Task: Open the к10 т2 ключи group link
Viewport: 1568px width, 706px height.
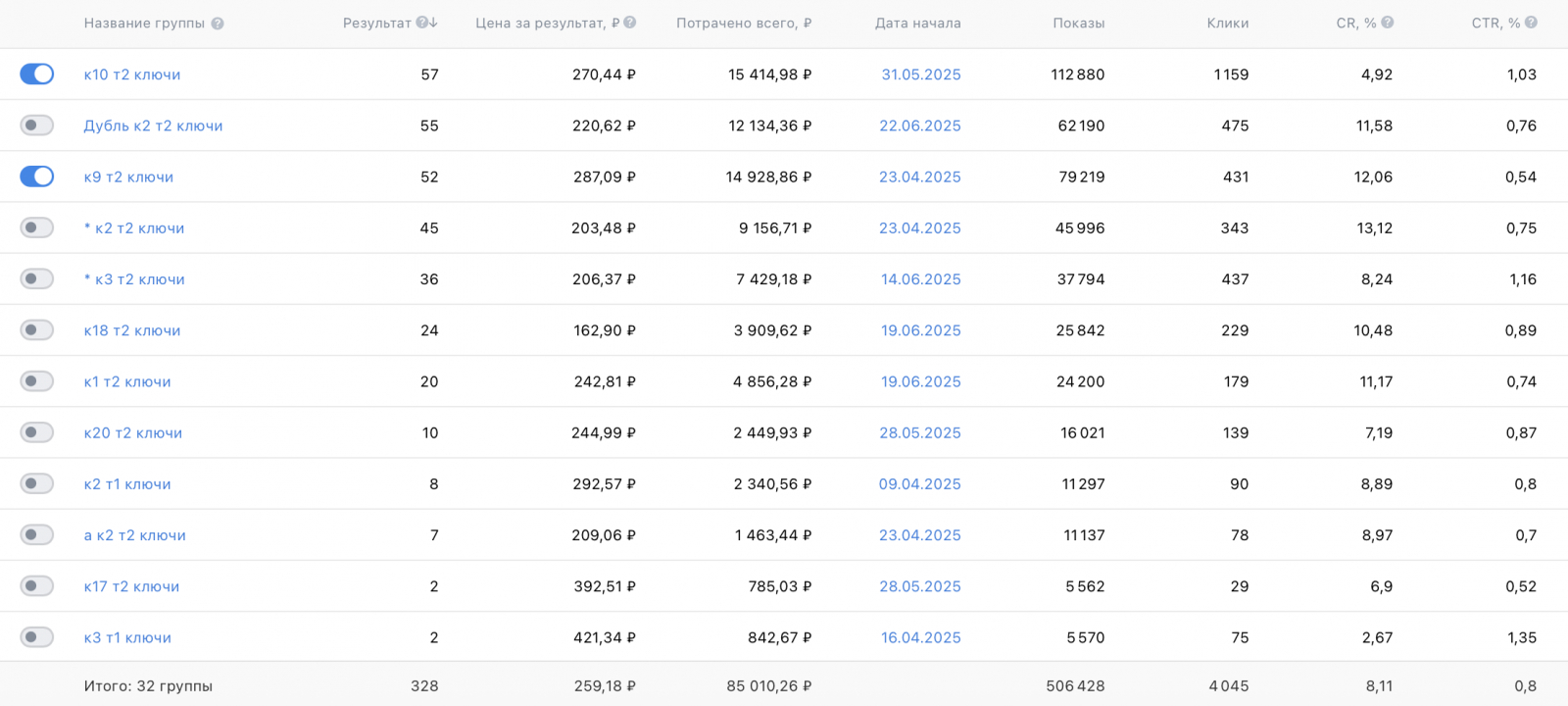Action: tap(132, 75)
